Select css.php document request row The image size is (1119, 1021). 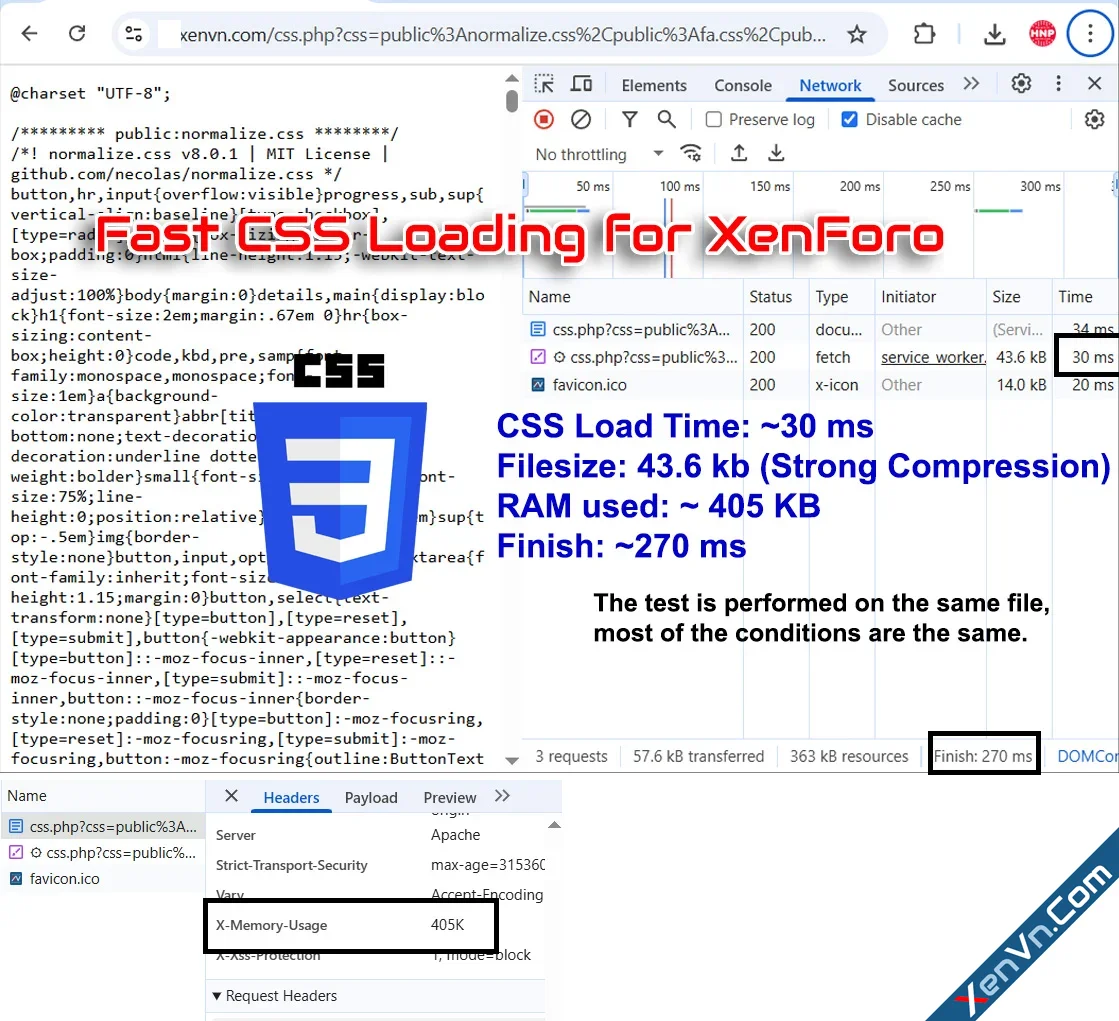[x=821, y=330]
